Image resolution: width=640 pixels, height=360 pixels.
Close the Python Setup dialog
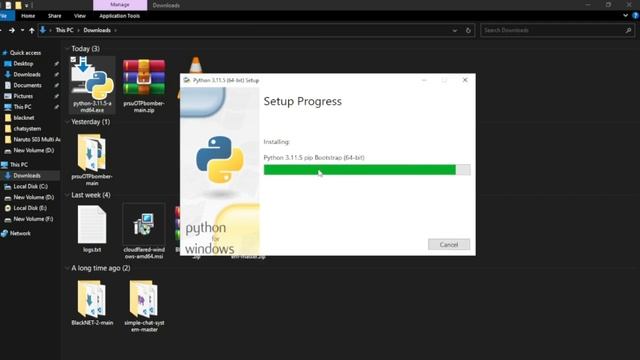point(465,80)
